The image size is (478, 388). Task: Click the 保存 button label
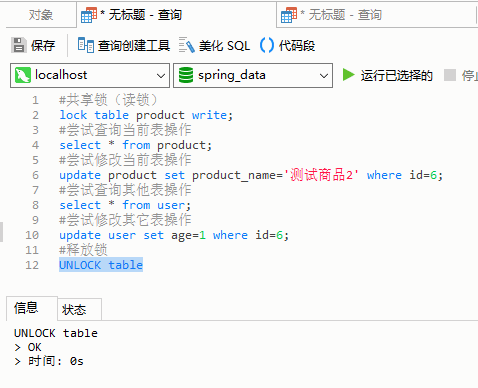click(x=43, y=46)
